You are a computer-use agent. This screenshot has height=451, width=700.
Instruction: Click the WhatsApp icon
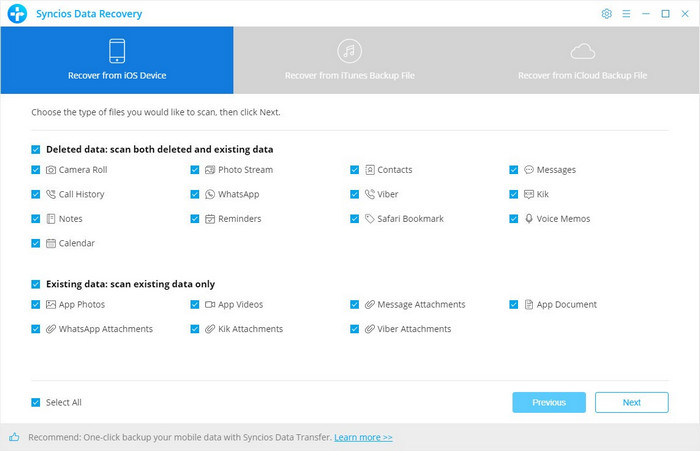pos(210,194)
